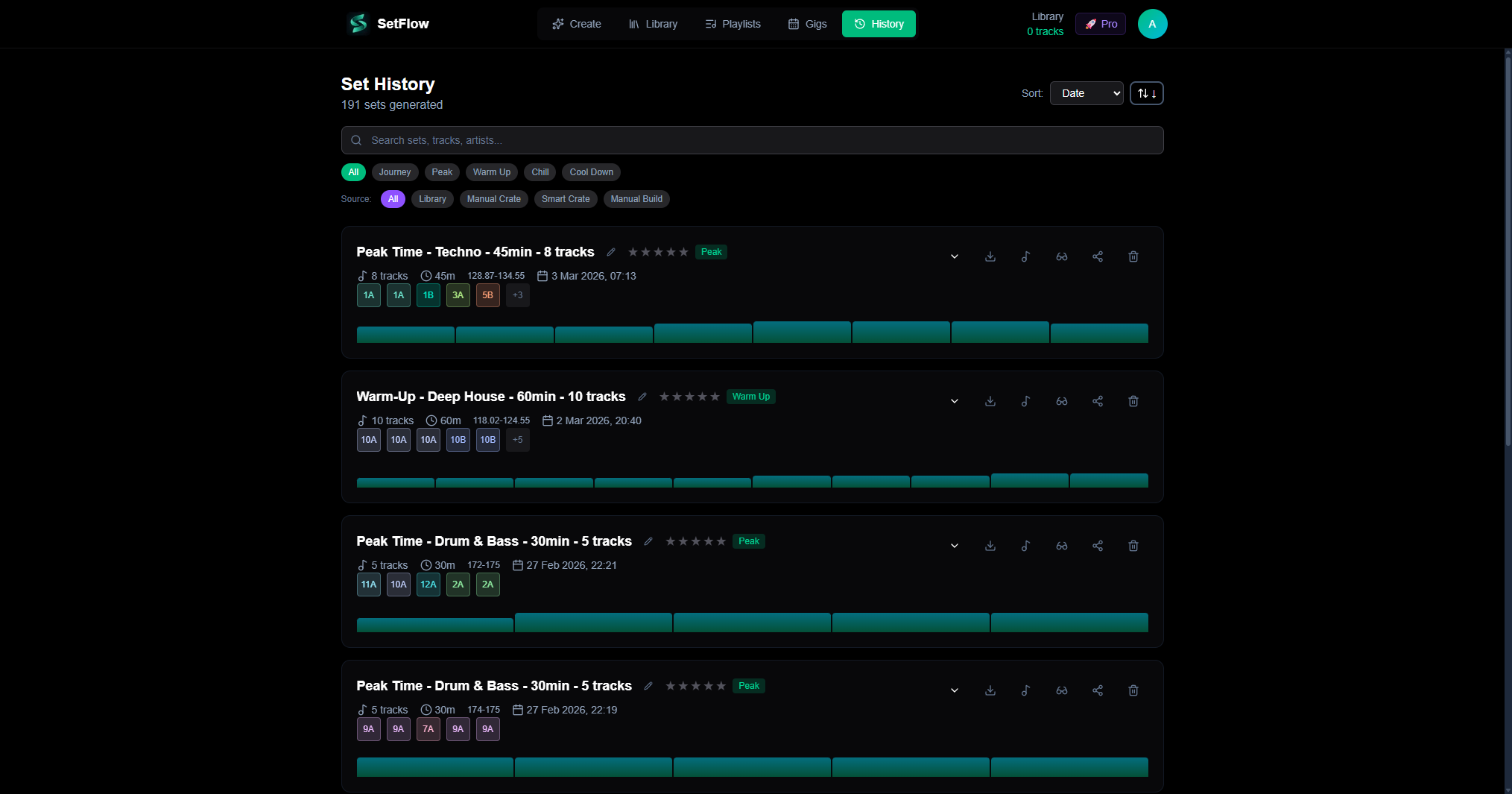Viewport: 1512px width, 794px height.
Task: Select the Journey filter pill
Action: point(394,172)
